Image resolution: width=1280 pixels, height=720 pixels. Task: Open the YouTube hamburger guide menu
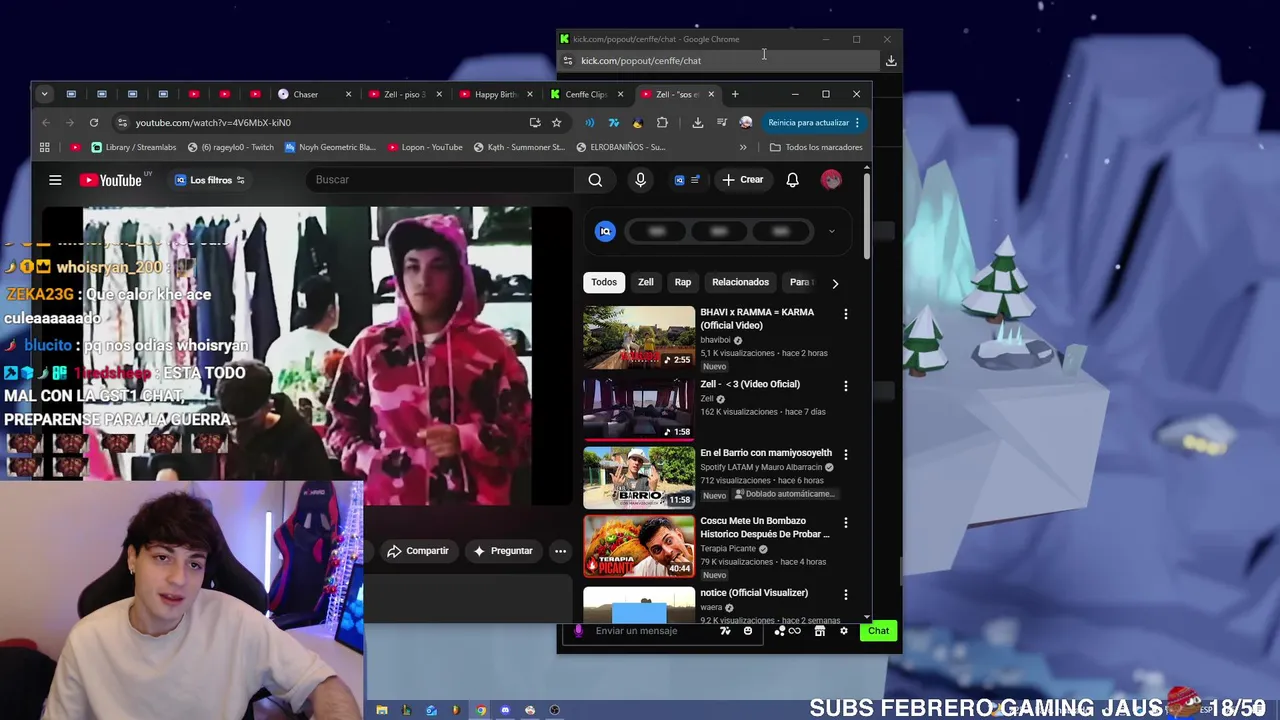pos(55,180)
